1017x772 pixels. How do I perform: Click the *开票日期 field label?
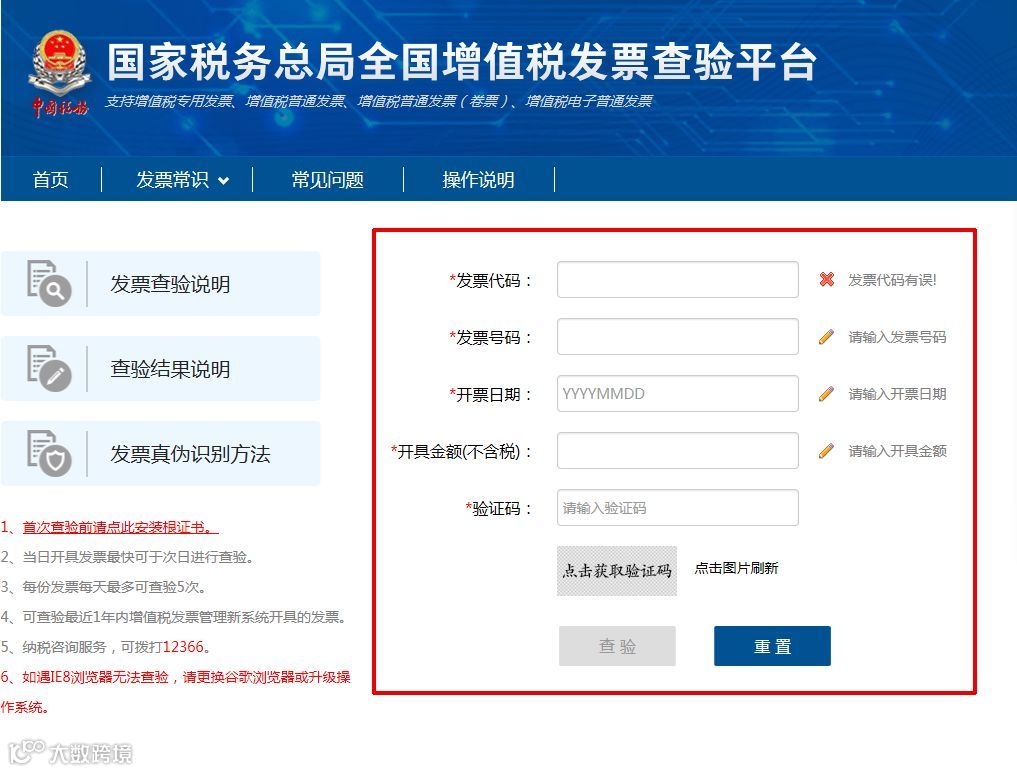491,395
